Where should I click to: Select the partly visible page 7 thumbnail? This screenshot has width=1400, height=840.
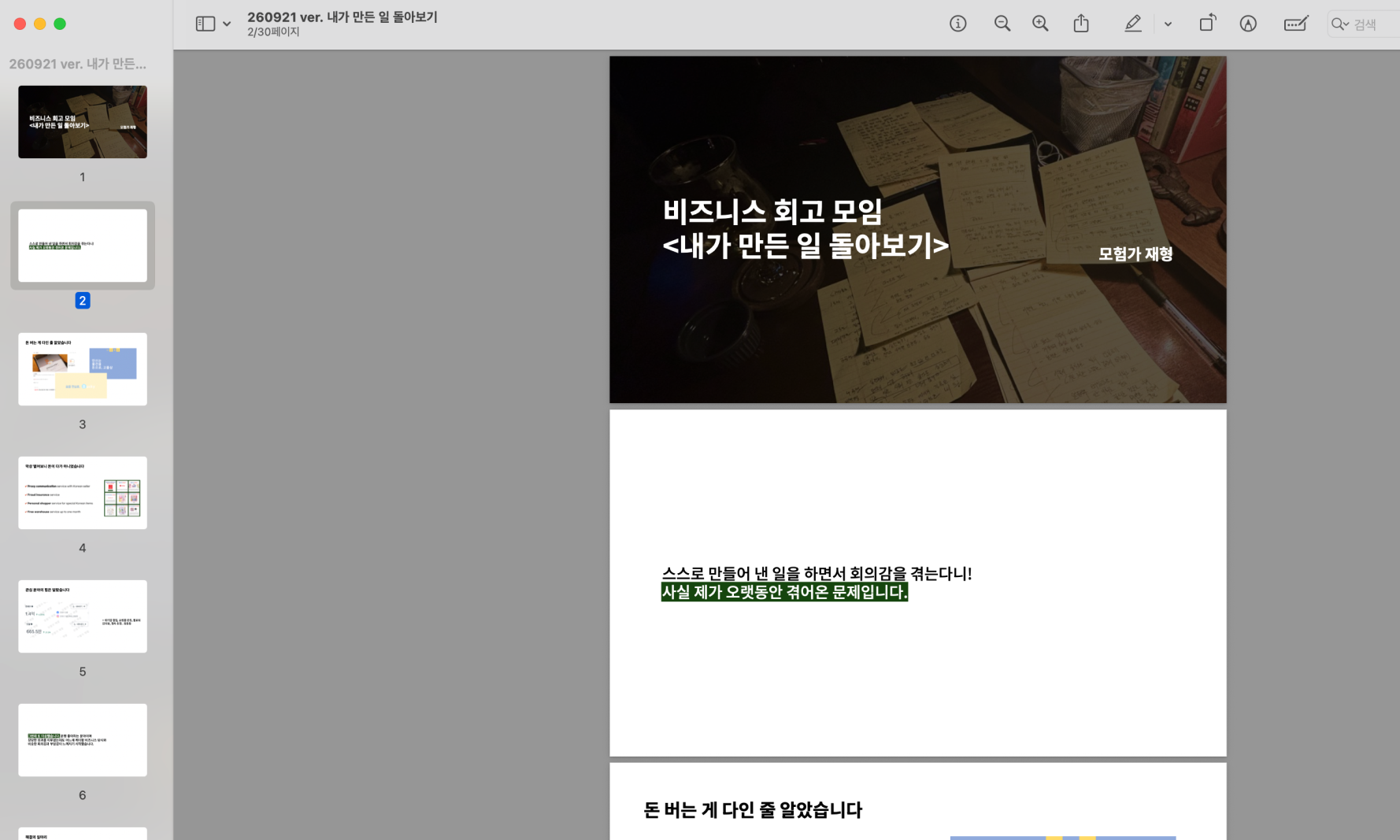coord(83,834)
